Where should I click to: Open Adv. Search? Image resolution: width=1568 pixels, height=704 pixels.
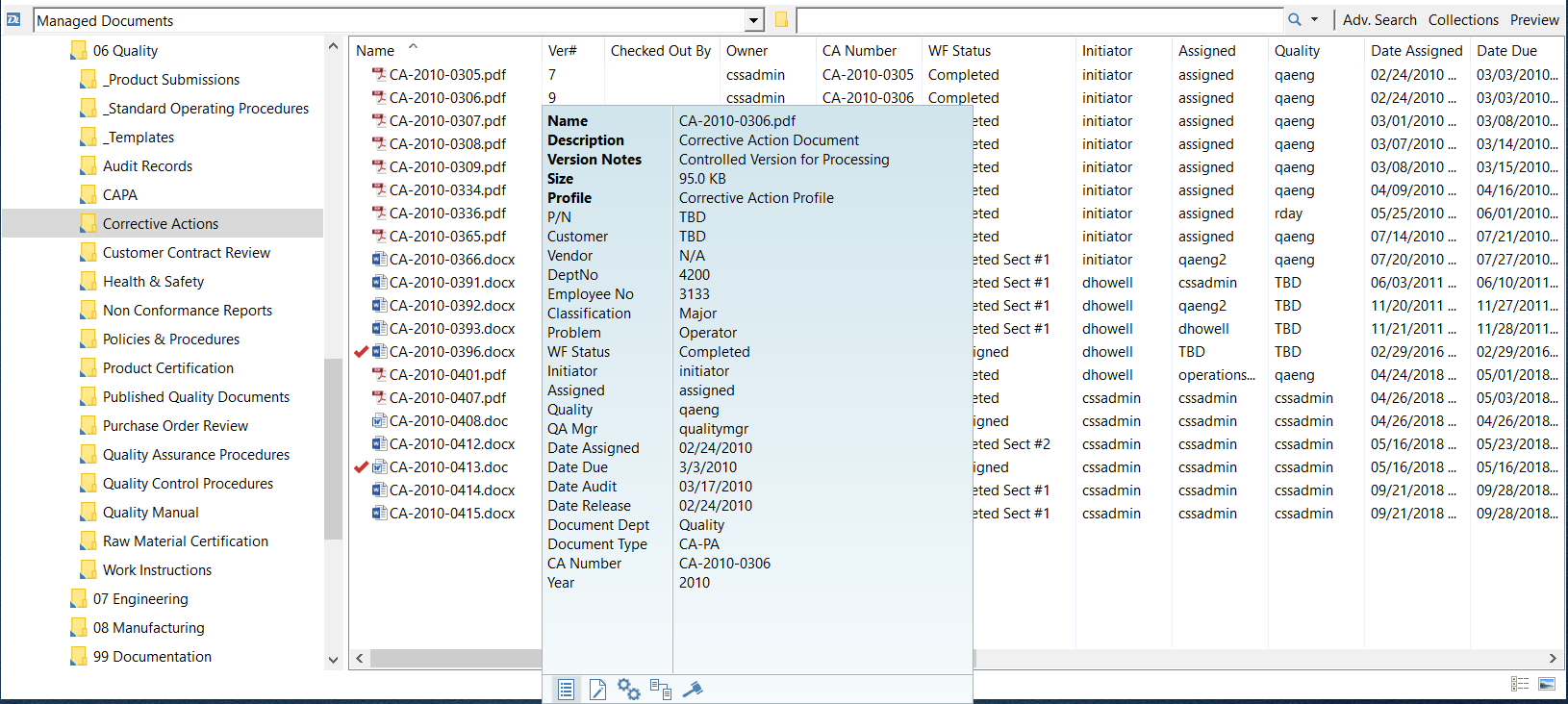tap(1379, 20)
